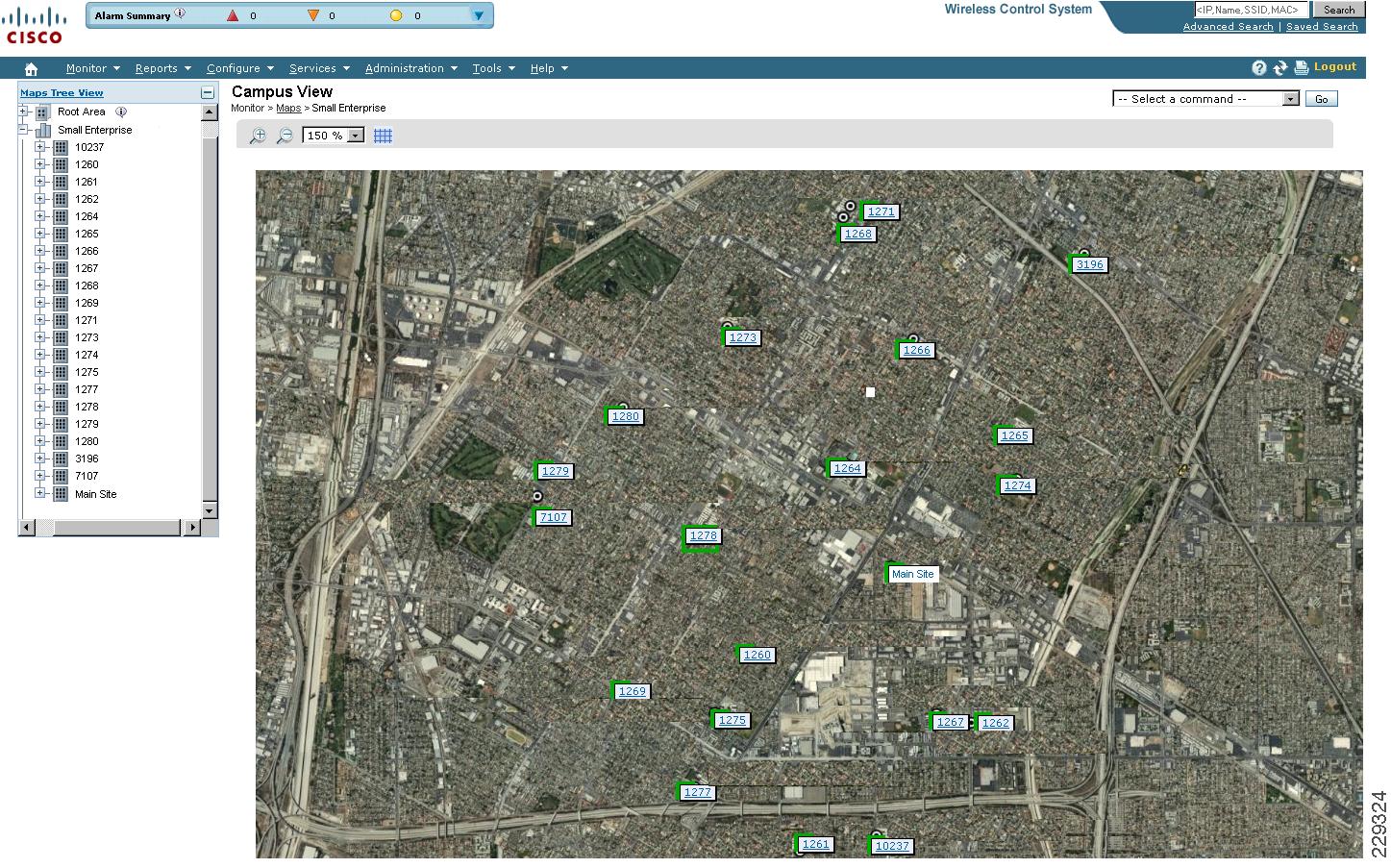The width and height of the screenshot is (1391, 868).
Task: Click the tree scroll up arrow
Action: tap(210, 112)
